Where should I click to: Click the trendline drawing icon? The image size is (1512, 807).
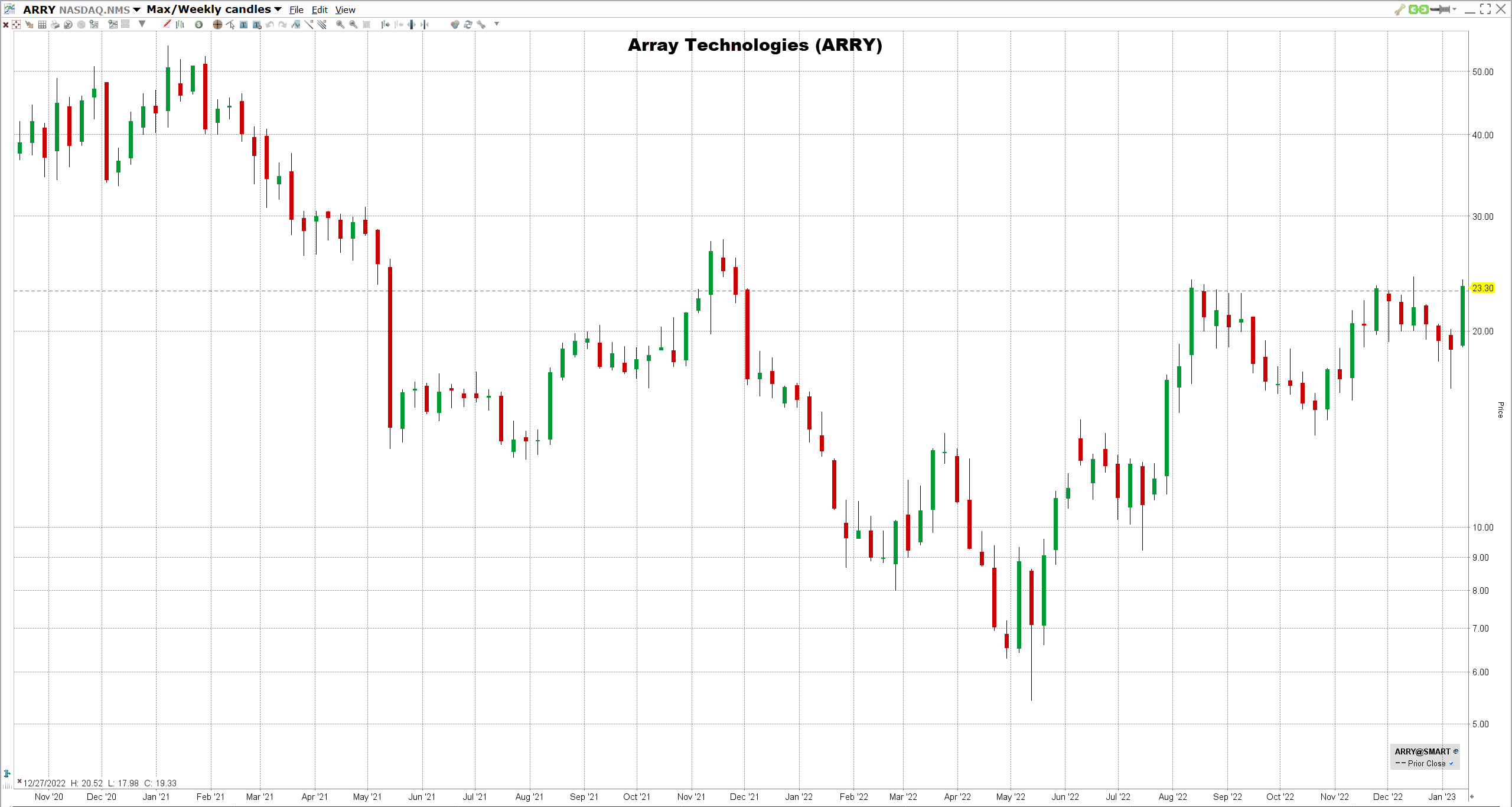coord(308,24)
